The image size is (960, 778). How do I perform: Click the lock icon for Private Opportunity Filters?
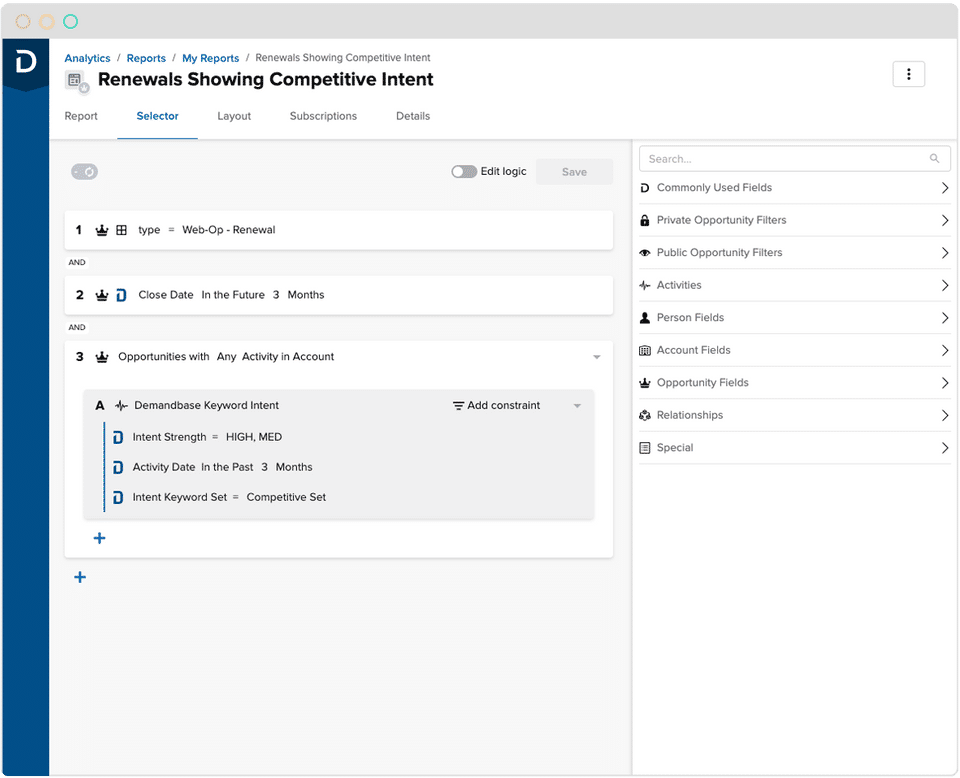point(645,220)
